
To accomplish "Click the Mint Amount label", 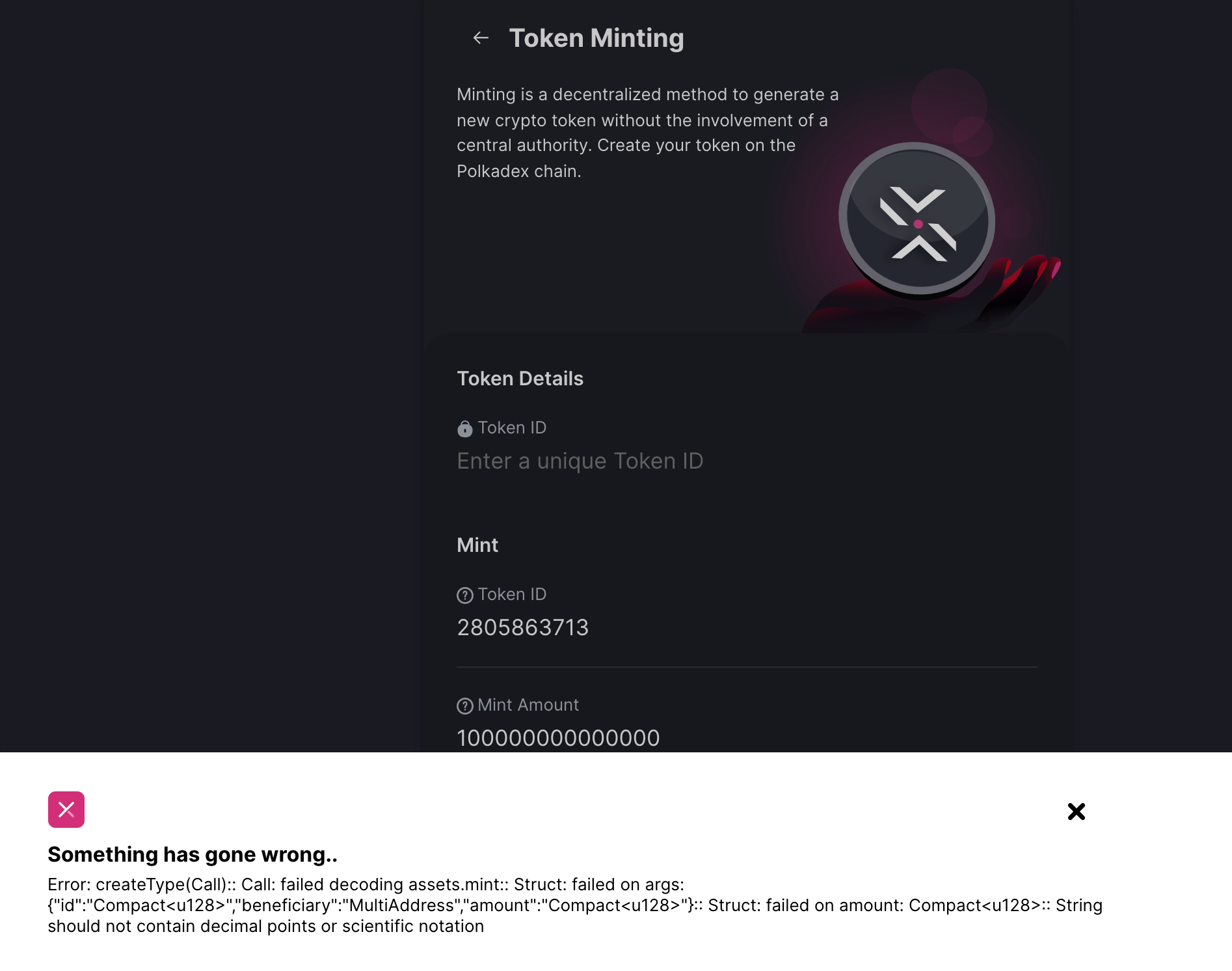I will pyautogui.click(x=527, y=705).
